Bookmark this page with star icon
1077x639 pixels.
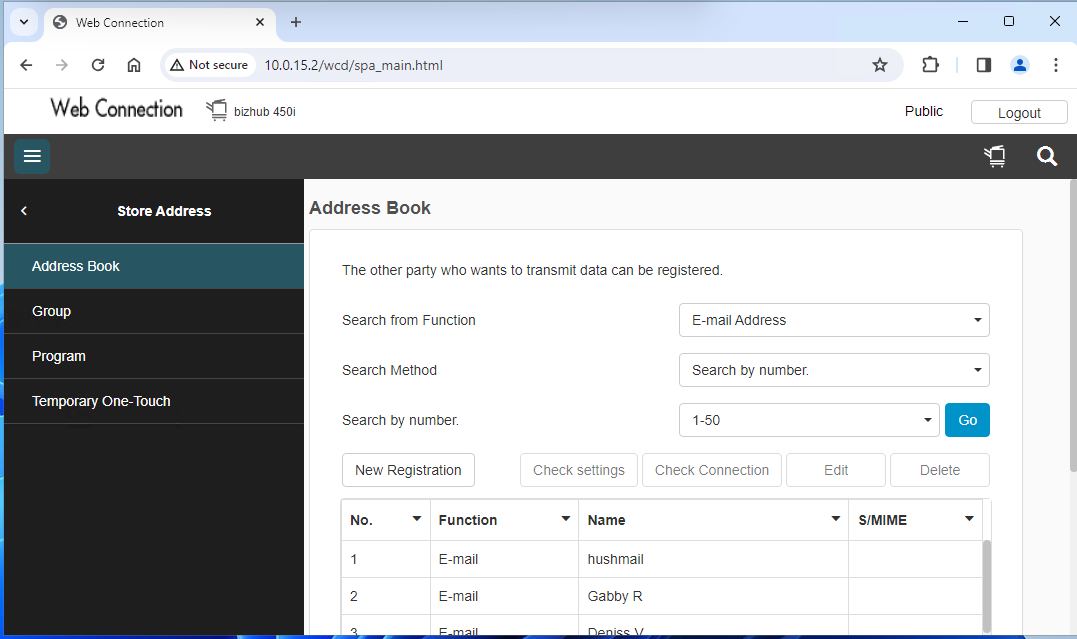[880, 65]
